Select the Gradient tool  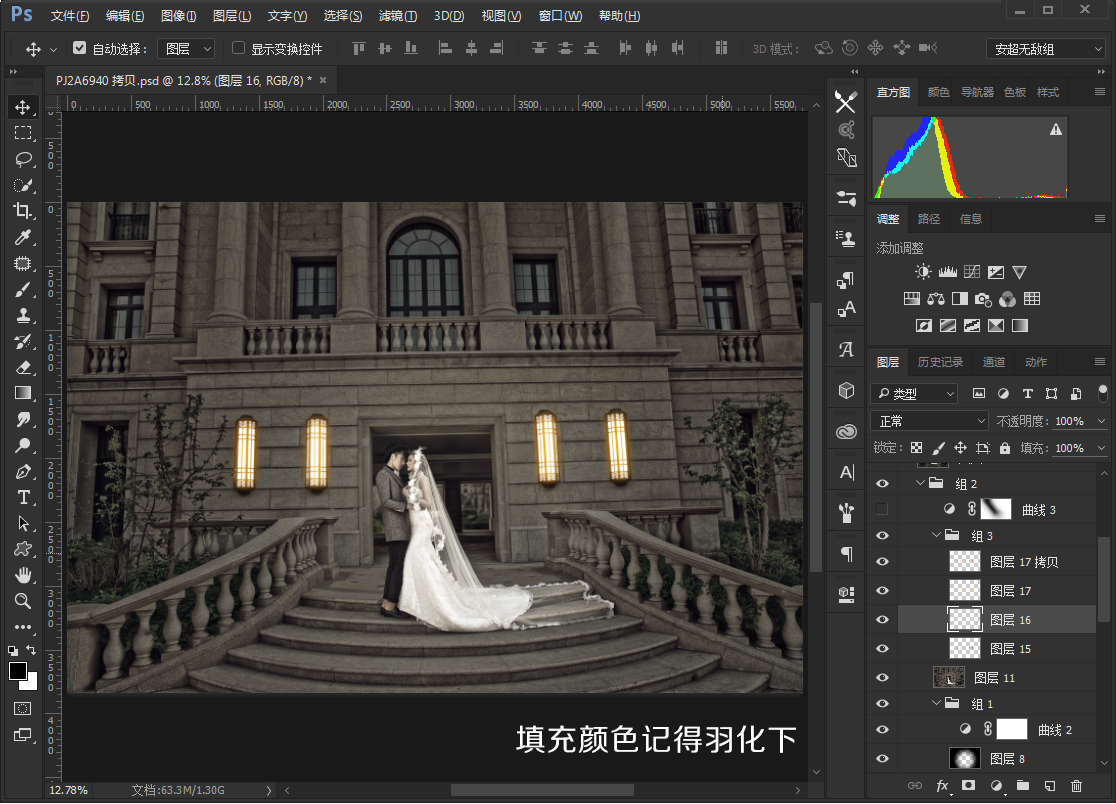pyautogui.click(x=23, y=393)
